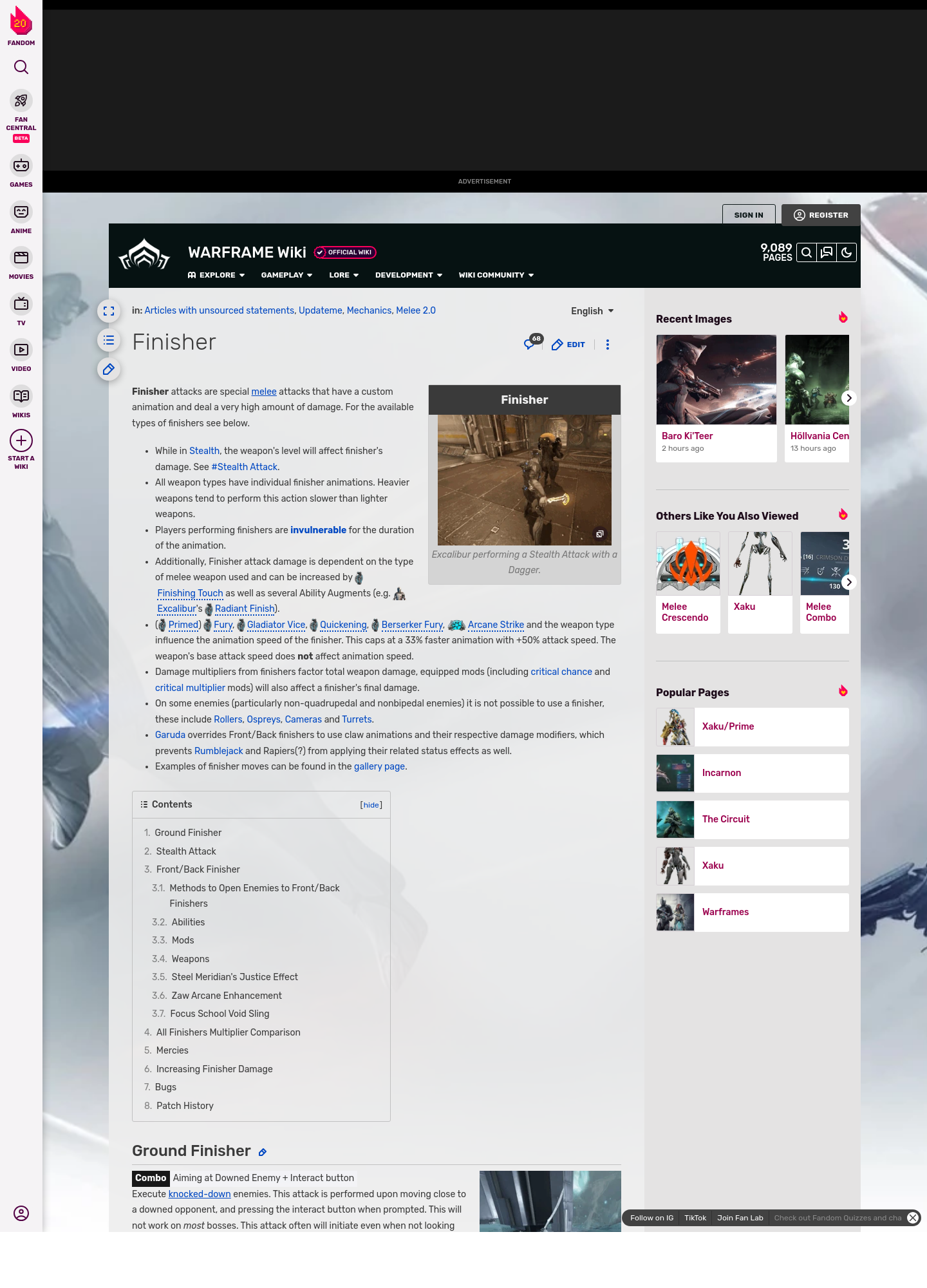Open The Circuit popular page

753,820
